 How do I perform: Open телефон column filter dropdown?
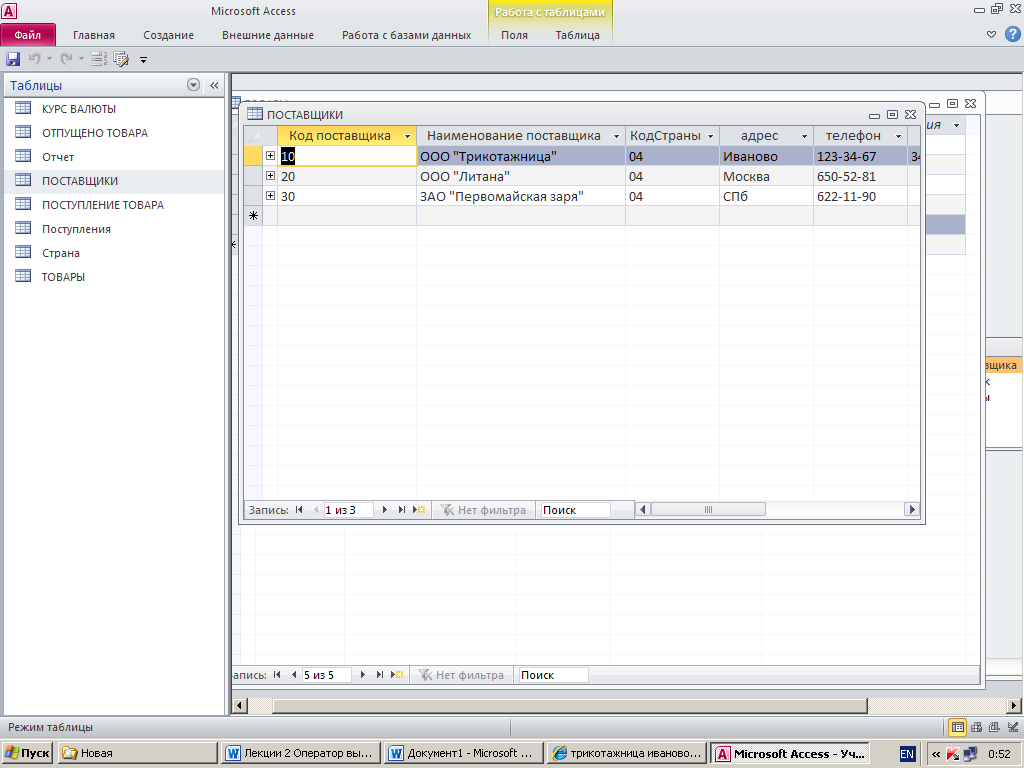(899, 136)
